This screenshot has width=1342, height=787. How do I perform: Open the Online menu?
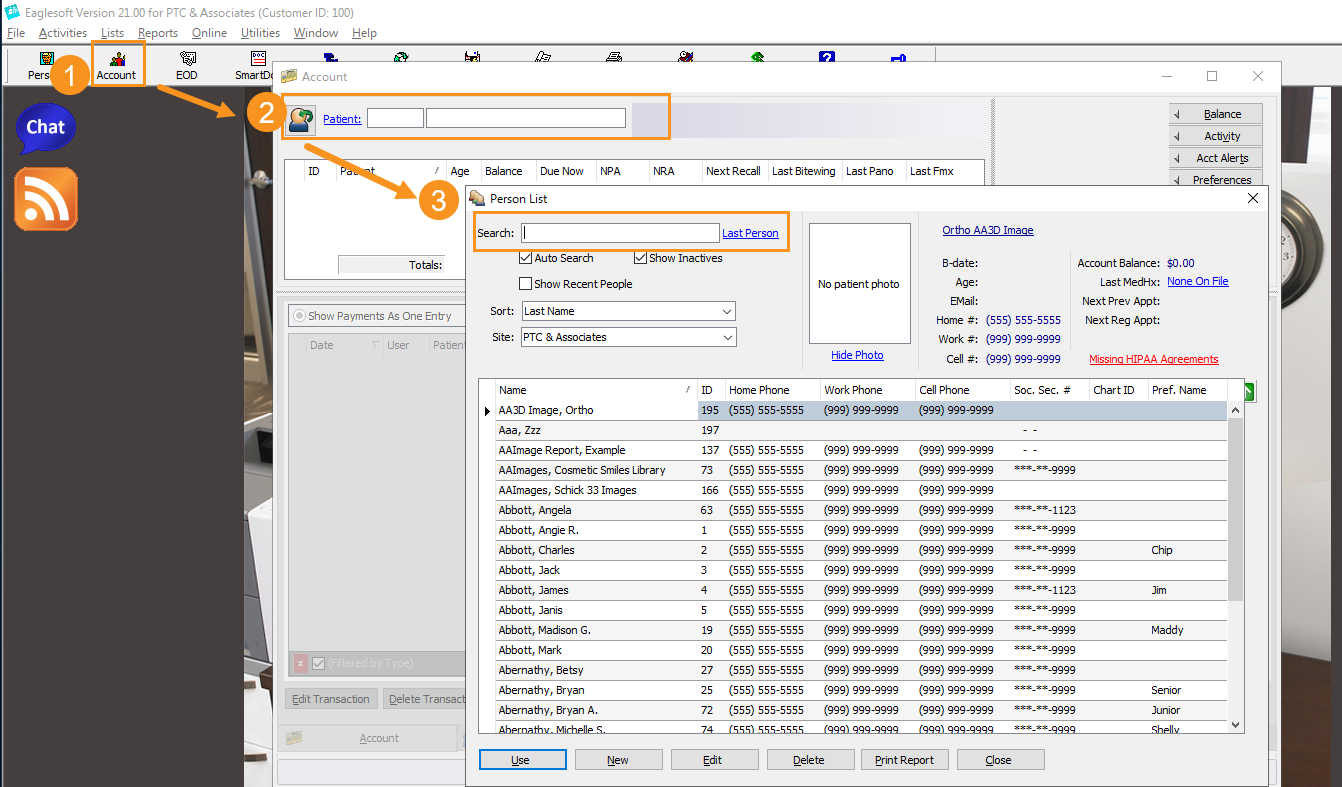(210, 33)
